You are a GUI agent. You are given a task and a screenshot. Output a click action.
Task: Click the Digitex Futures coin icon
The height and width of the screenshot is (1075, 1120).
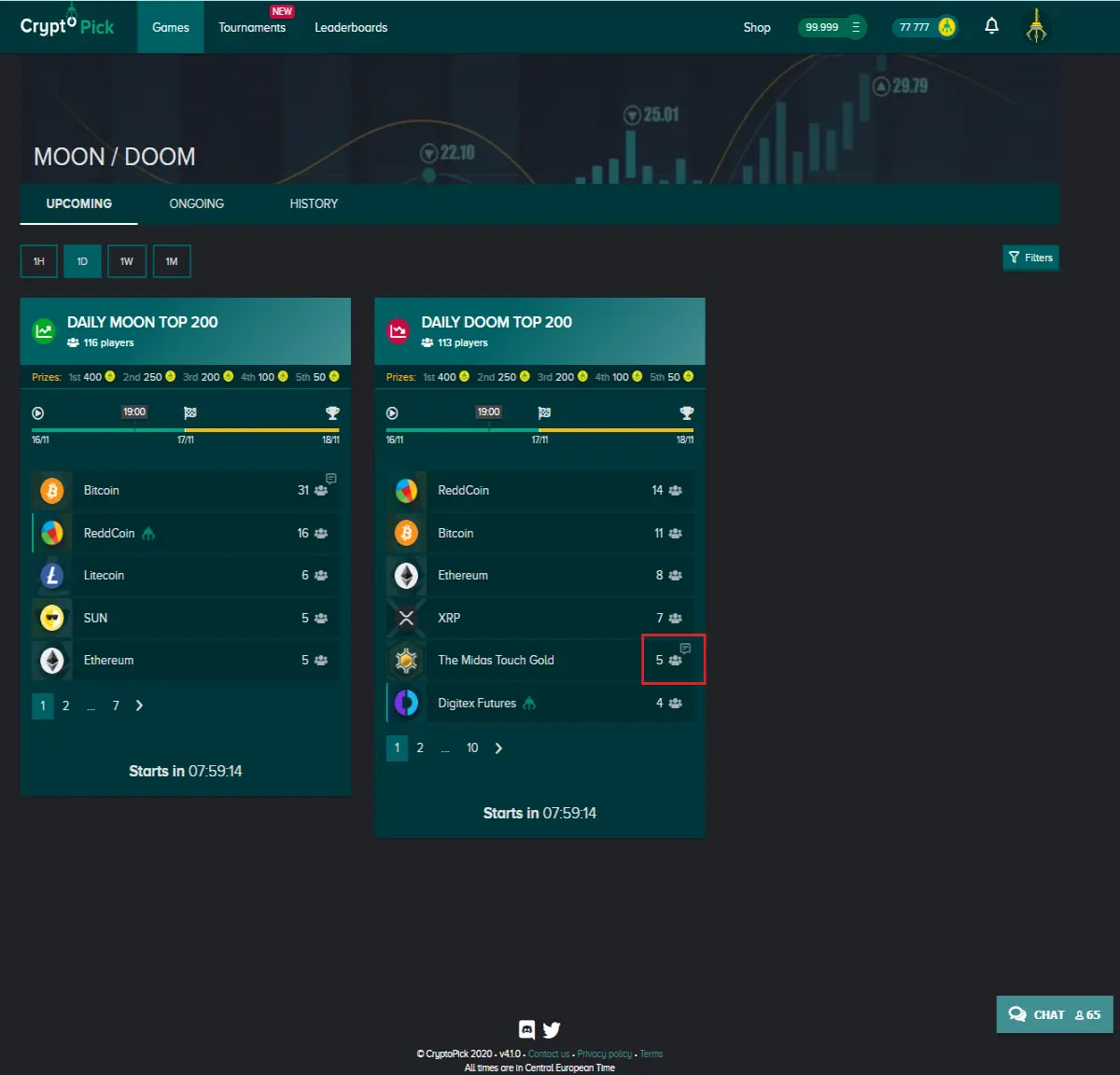pyautogui.click(x=406, y=703)
